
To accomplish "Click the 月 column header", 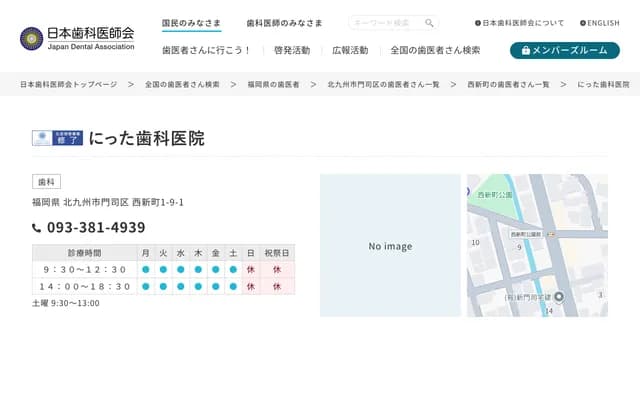I will pos(146,253).
